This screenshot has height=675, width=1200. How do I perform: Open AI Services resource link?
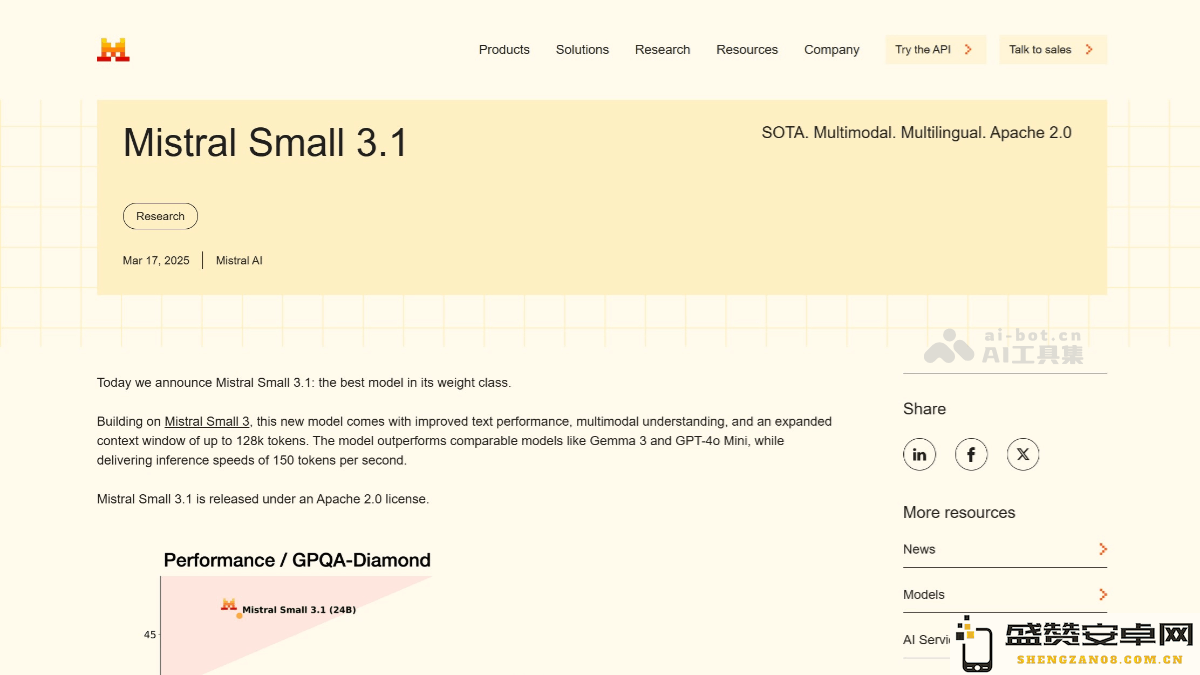[927, 640]
